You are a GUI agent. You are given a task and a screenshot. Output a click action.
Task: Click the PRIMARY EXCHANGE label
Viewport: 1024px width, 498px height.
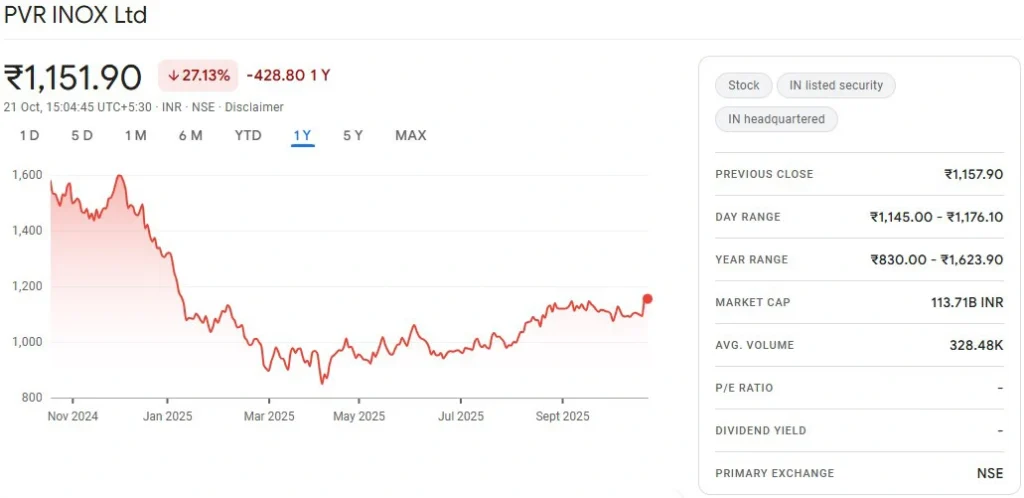pyautogui.click(x=775, y=473)
